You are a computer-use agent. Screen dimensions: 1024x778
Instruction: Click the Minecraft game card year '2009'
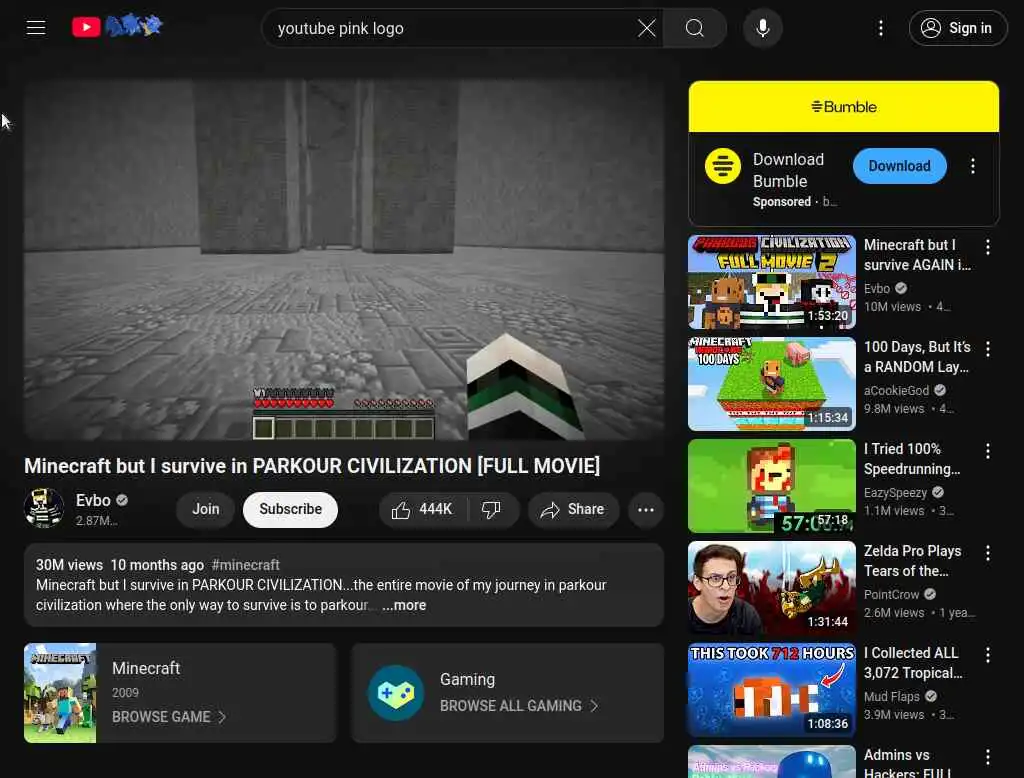(125, 692)
